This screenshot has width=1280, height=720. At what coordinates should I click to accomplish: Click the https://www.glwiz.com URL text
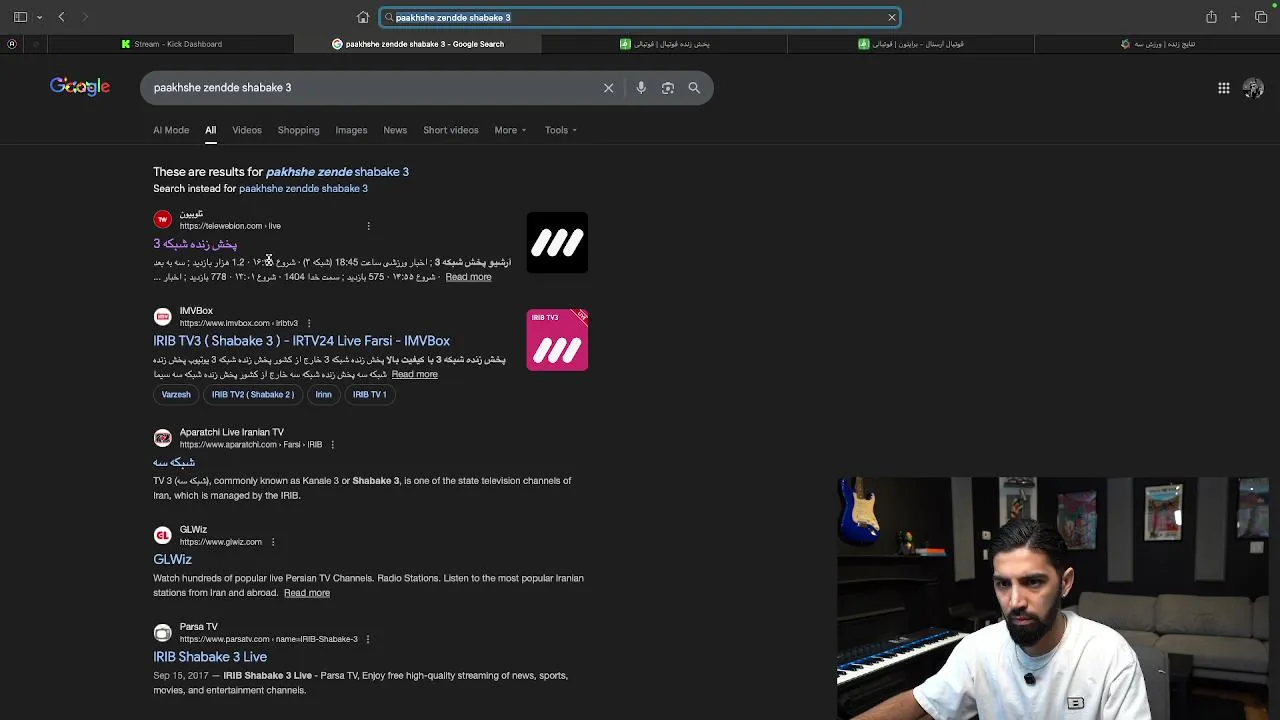pyautogui.click(x=220, y=542)
